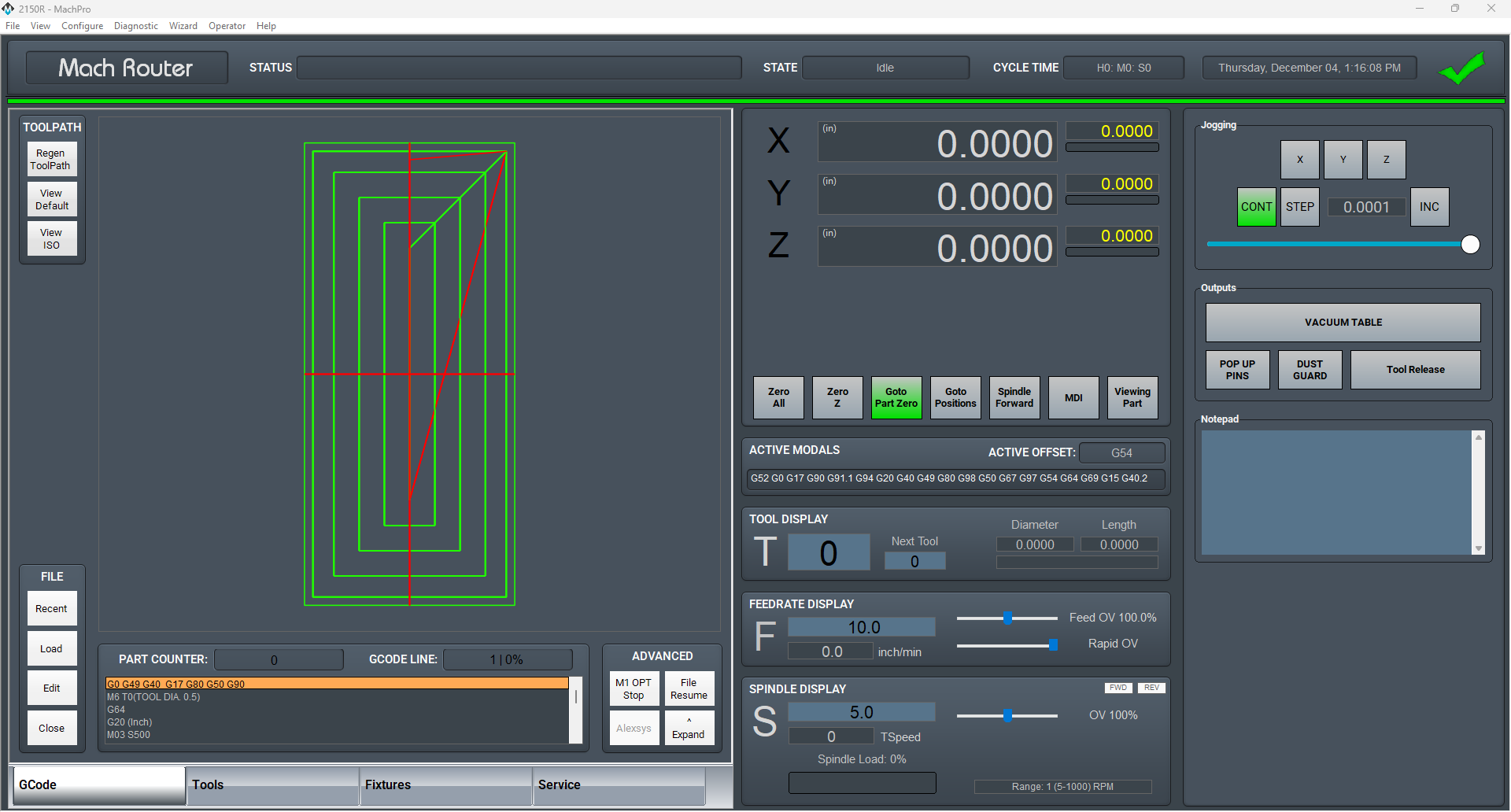Image resolution: width=1511 pixels, height=812 pixels.
Task: Open the Wizard menu
Action: pyautogui.click(x=183, y=25)
